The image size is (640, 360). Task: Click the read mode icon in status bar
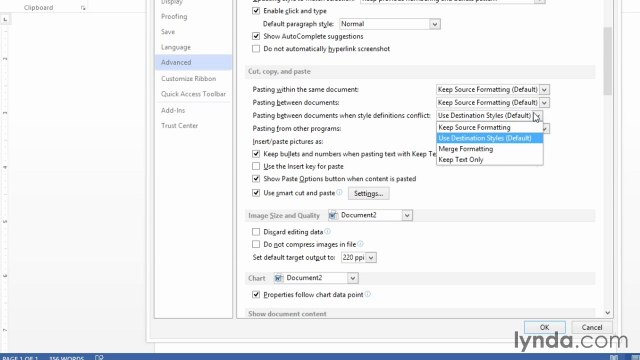click(614, 357)
